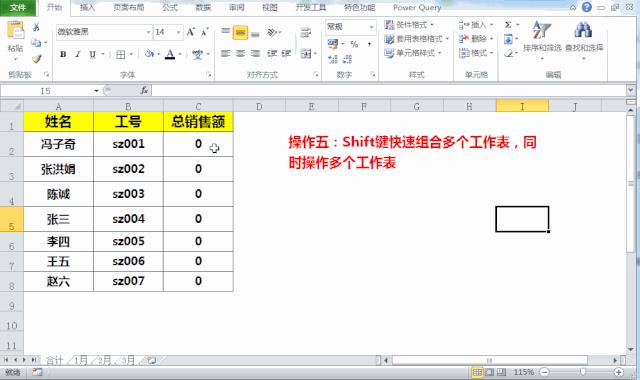Click the Percent Style icon

354,44
